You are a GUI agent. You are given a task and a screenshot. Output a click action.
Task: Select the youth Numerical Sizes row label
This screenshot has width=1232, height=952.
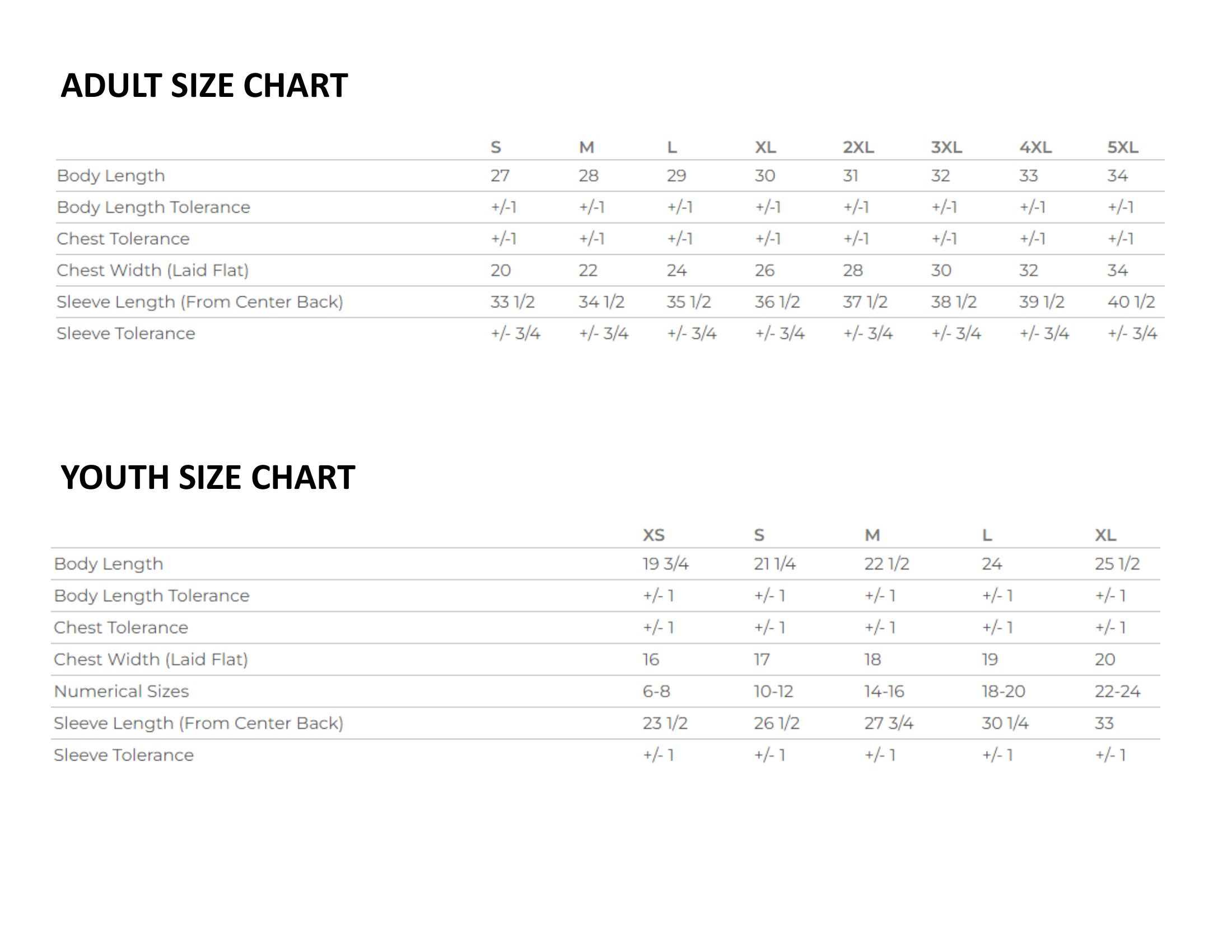122,692
